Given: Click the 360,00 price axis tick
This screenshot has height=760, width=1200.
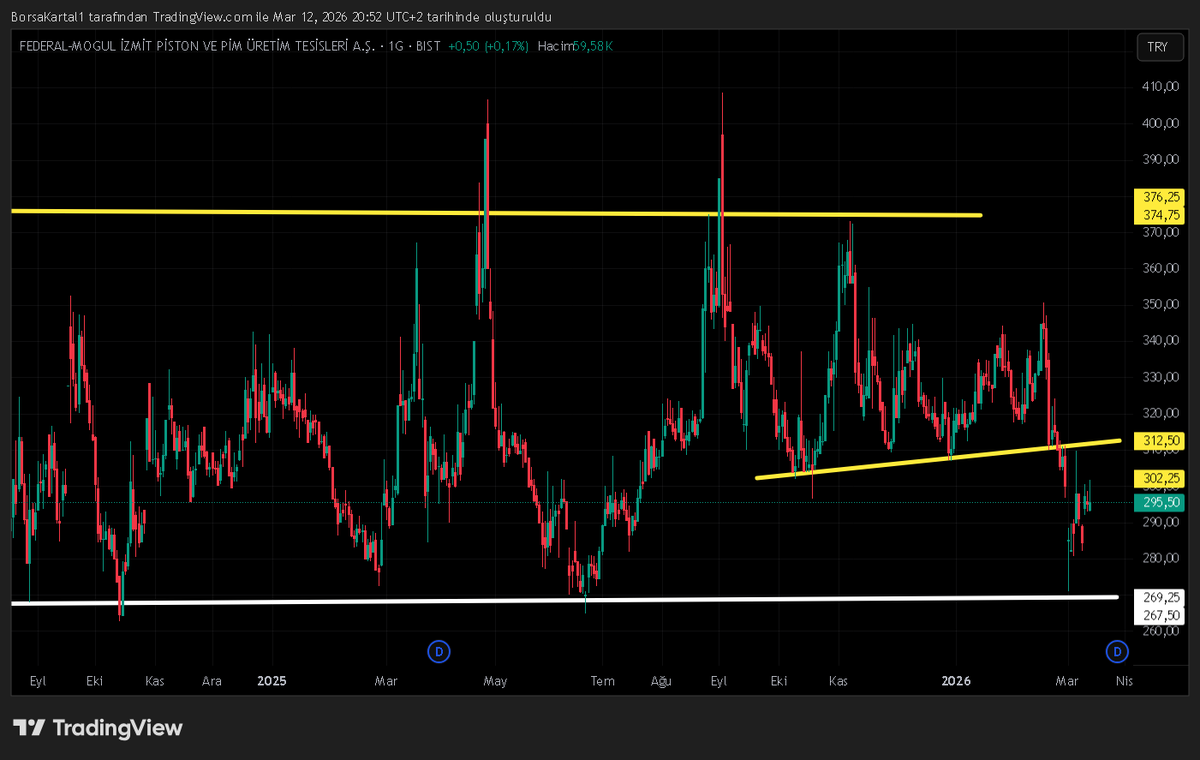Looking at the screenshot, I should 1158,268.
